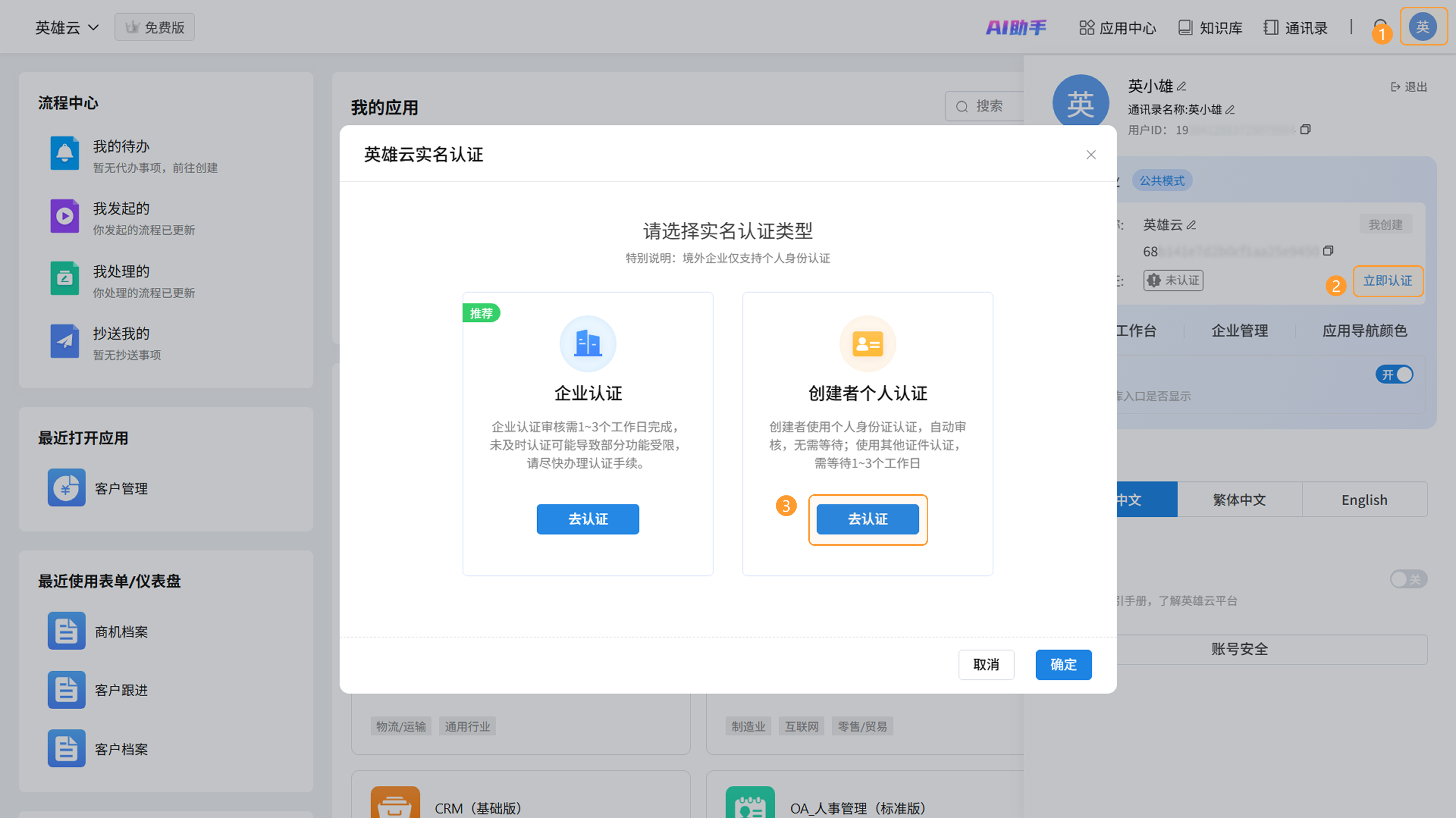Switch language to English
Image resolution: width=1456 pixels, height=818 pixels.
coord(1364,500)
